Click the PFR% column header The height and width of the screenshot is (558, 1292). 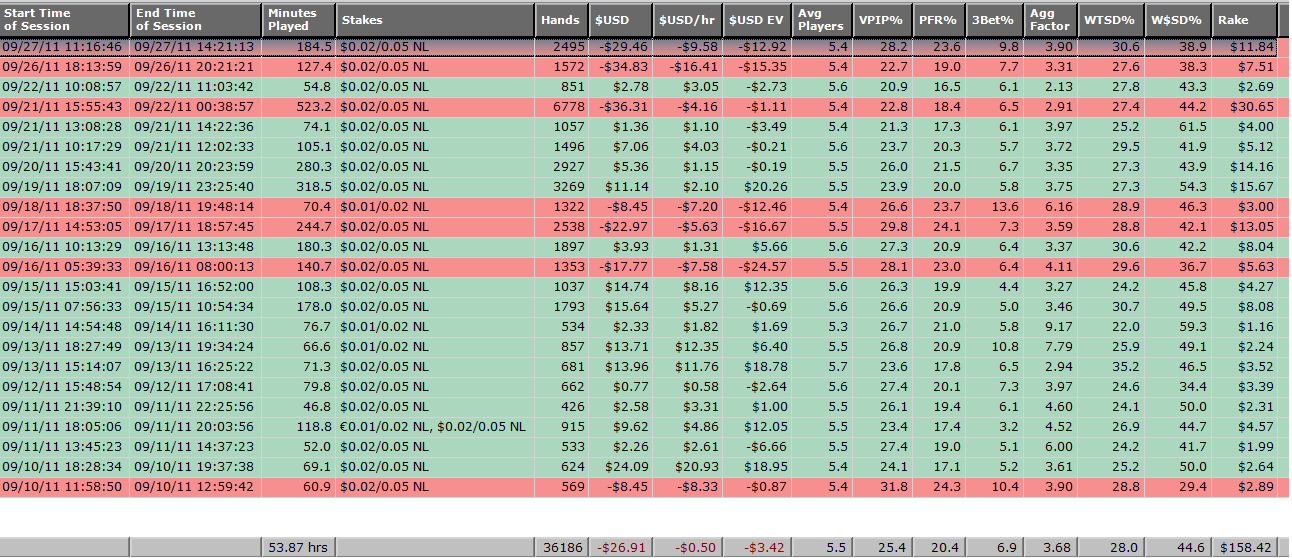(938, 19)
